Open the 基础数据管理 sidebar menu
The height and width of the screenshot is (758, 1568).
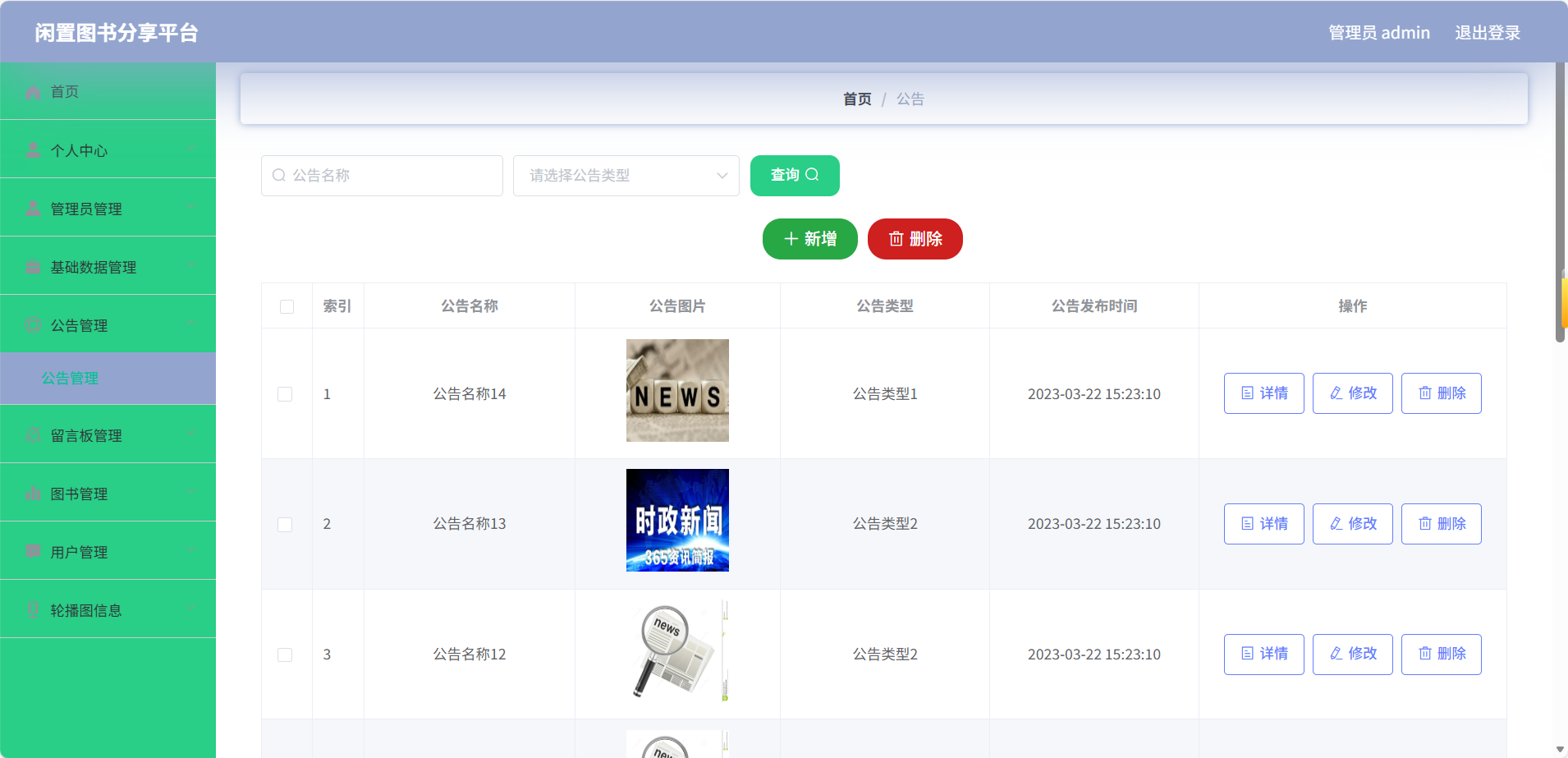tap(108, 267)
